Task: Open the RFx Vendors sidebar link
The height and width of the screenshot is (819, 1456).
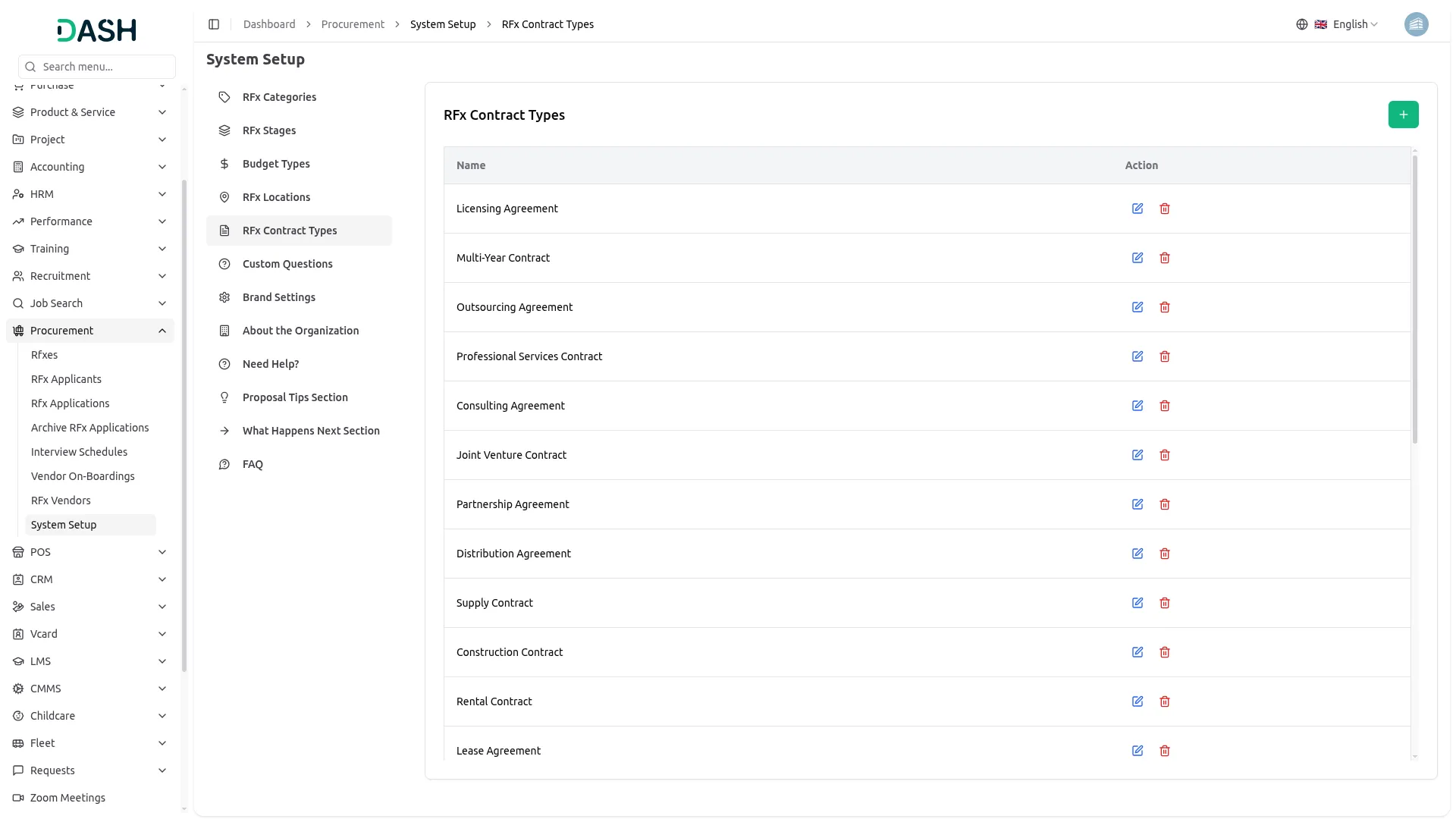Action: (x=61, y=500)
